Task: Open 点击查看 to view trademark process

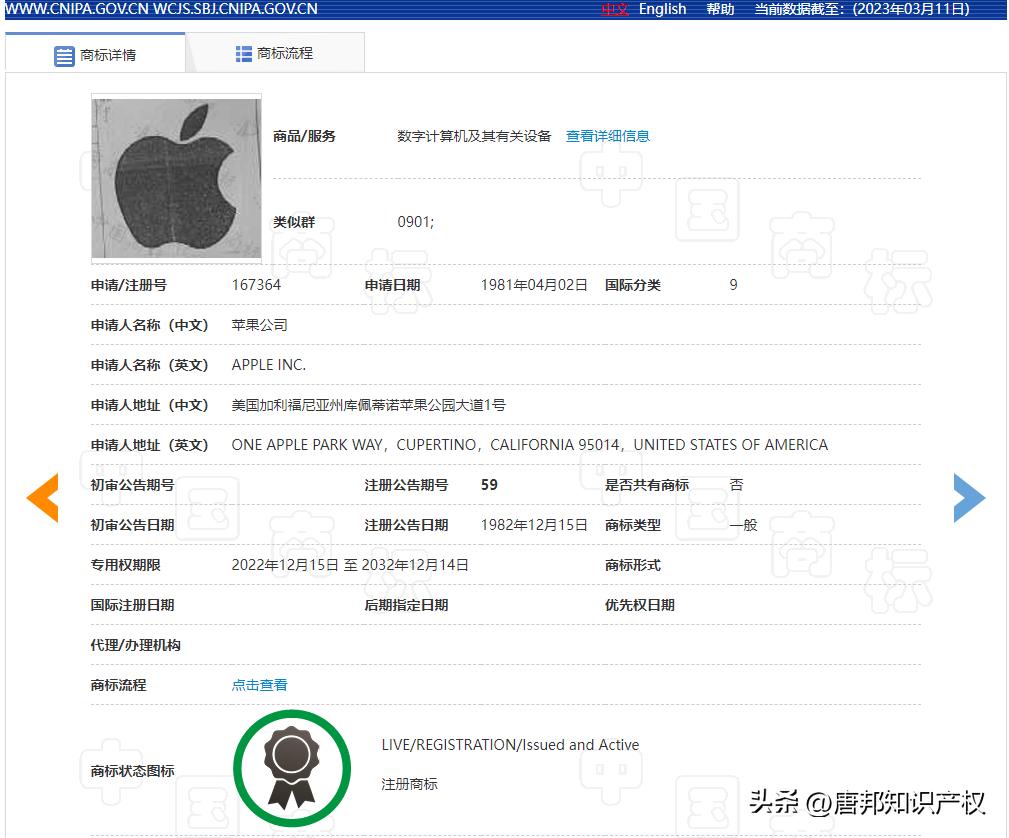Action: point(258,685)
